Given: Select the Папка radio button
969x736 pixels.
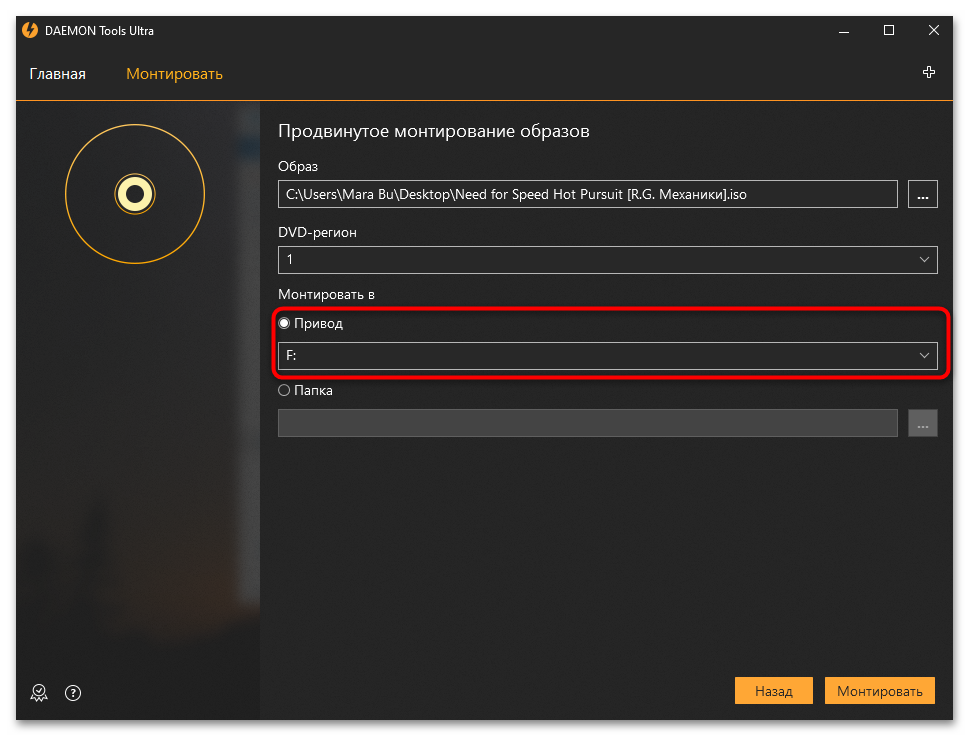Looking at the screenshot, I should (x=284, y=391).
